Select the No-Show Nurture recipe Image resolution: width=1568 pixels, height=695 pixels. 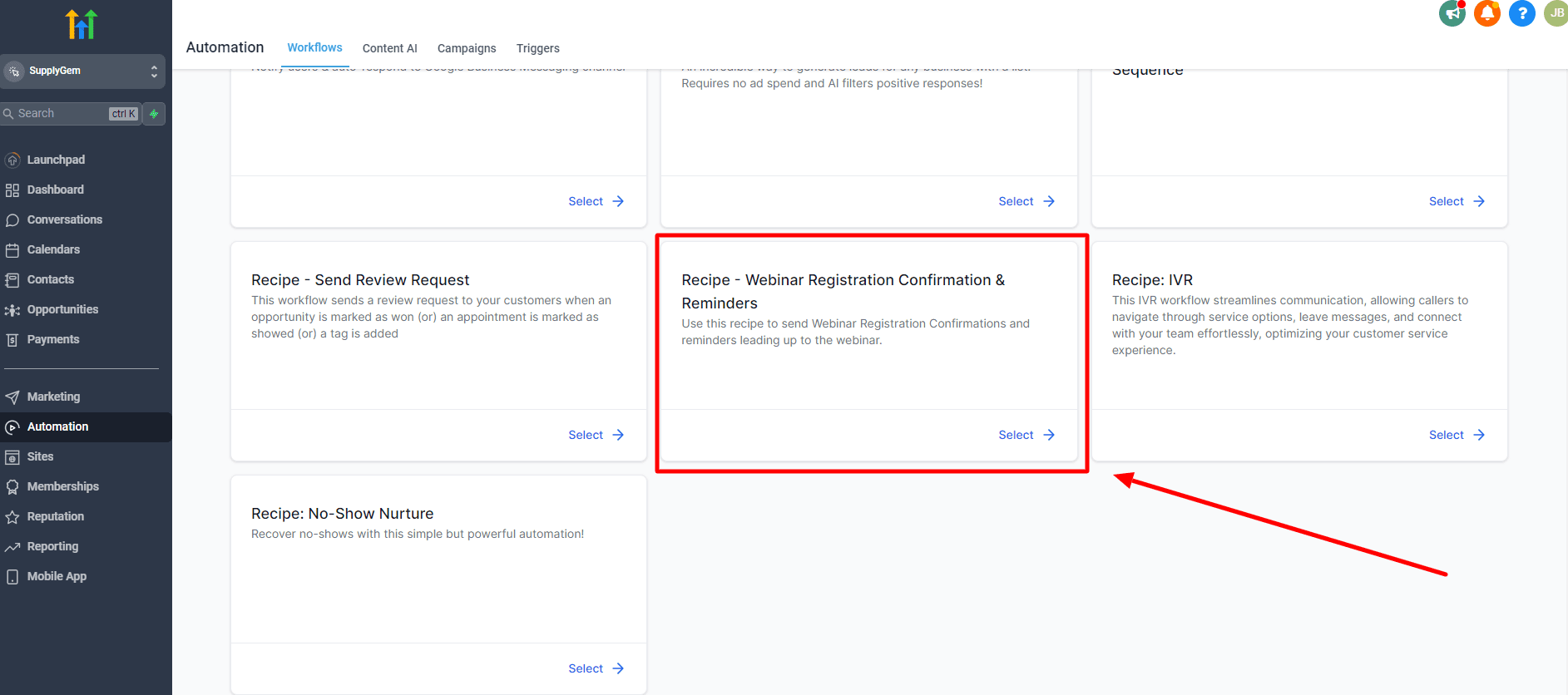pos(596,668)
